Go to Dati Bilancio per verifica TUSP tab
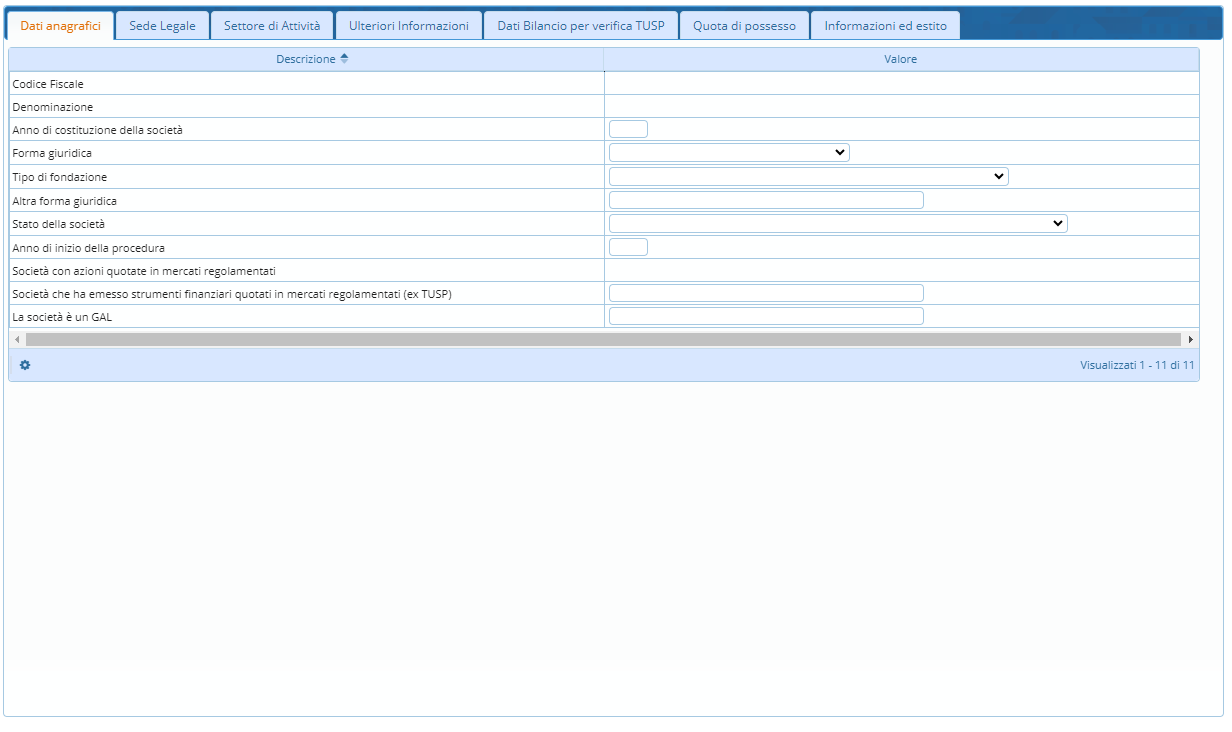1232x732 pixels. 581,26
